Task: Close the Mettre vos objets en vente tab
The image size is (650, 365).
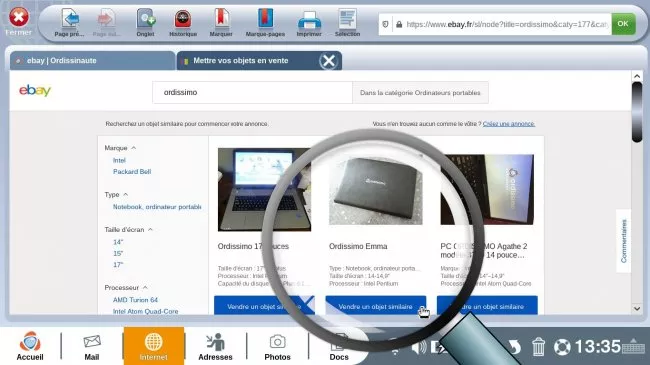Action: coord(329,61)
